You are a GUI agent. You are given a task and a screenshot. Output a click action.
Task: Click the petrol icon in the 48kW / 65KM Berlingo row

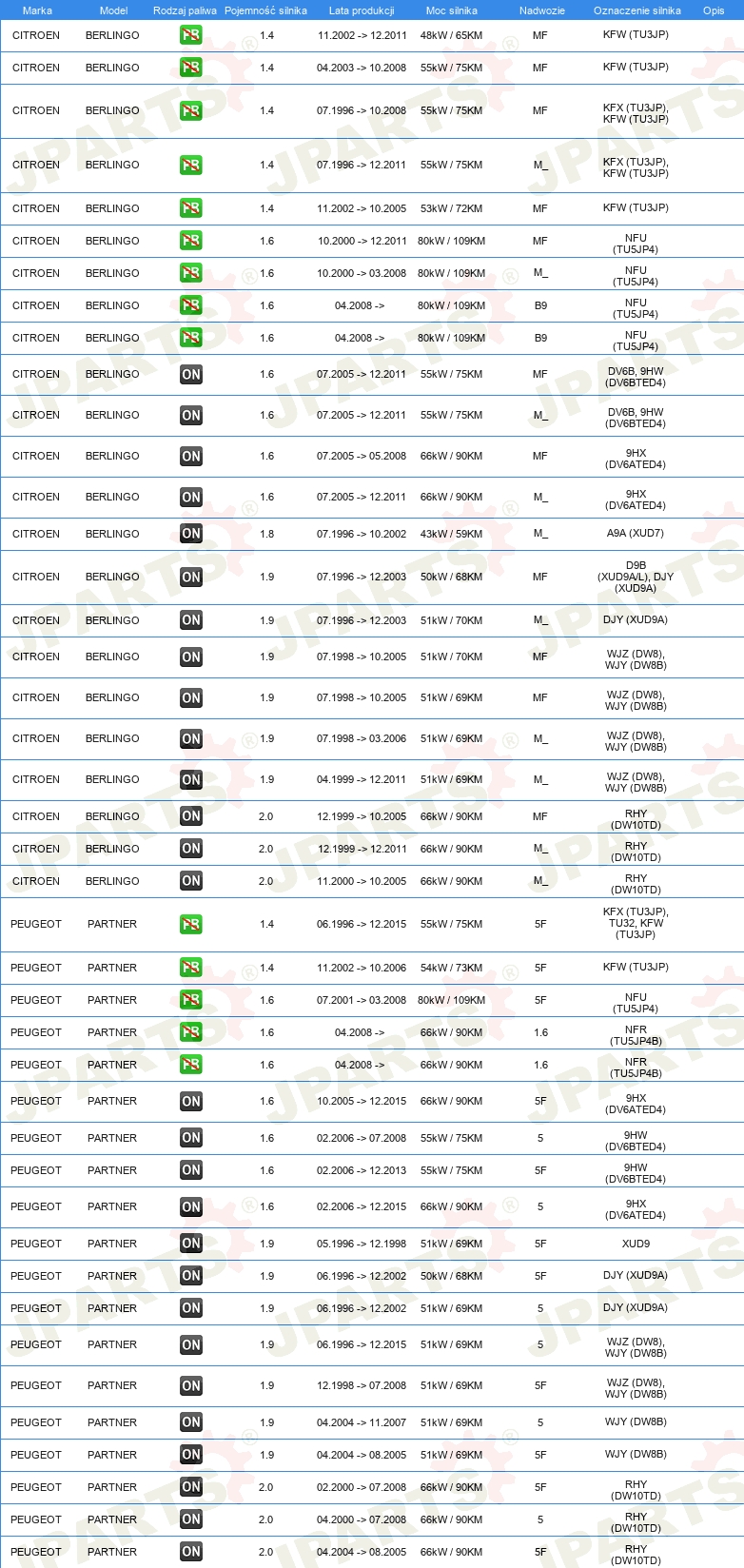click(191, 35)
